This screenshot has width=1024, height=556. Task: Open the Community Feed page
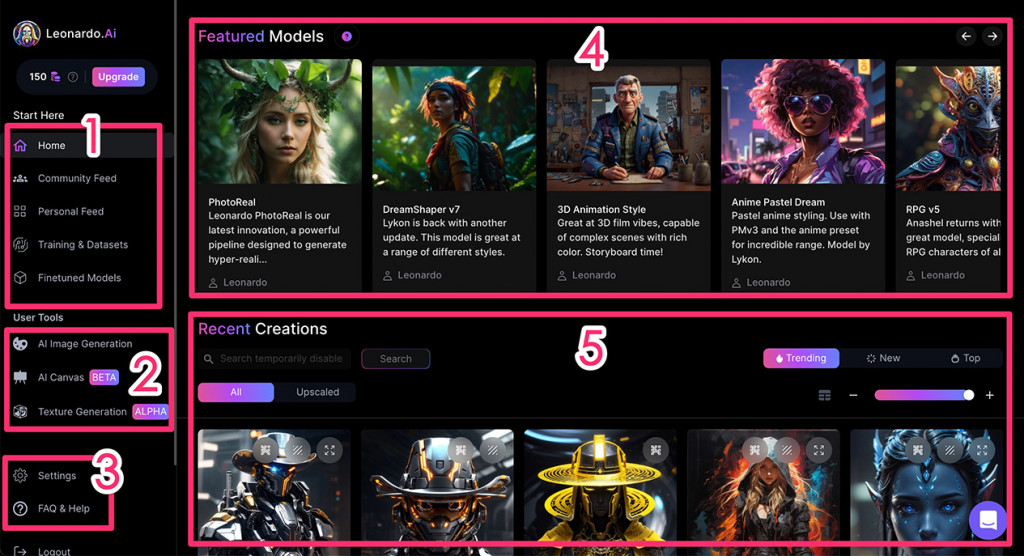[76, 178]
